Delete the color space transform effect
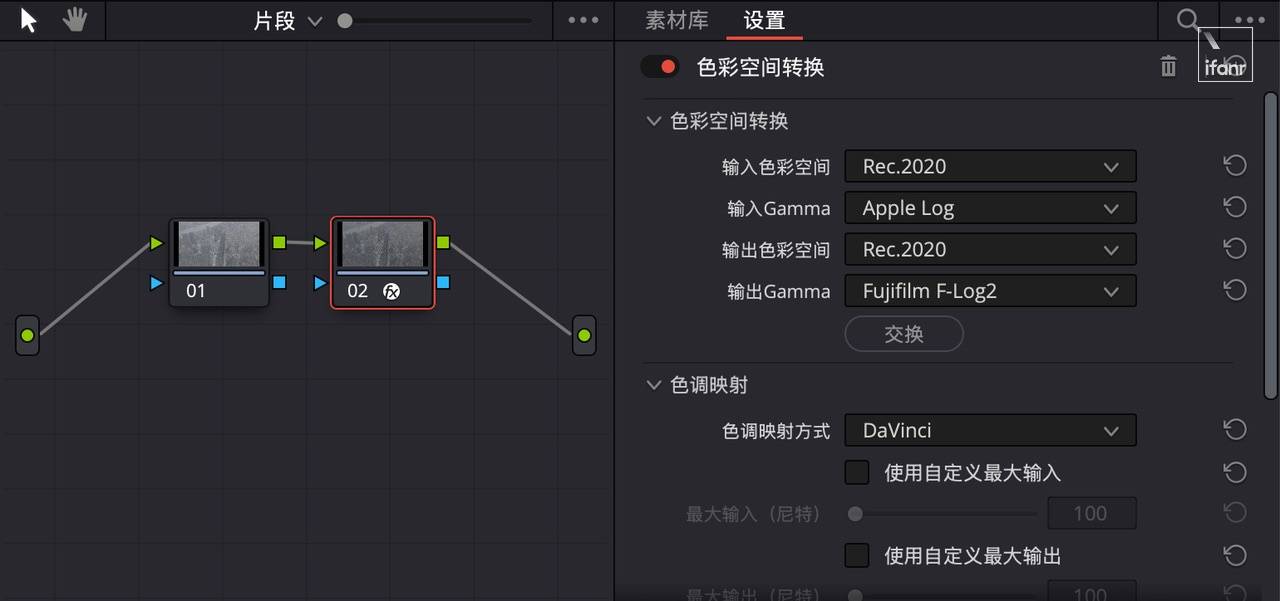 pos(1168,67)
